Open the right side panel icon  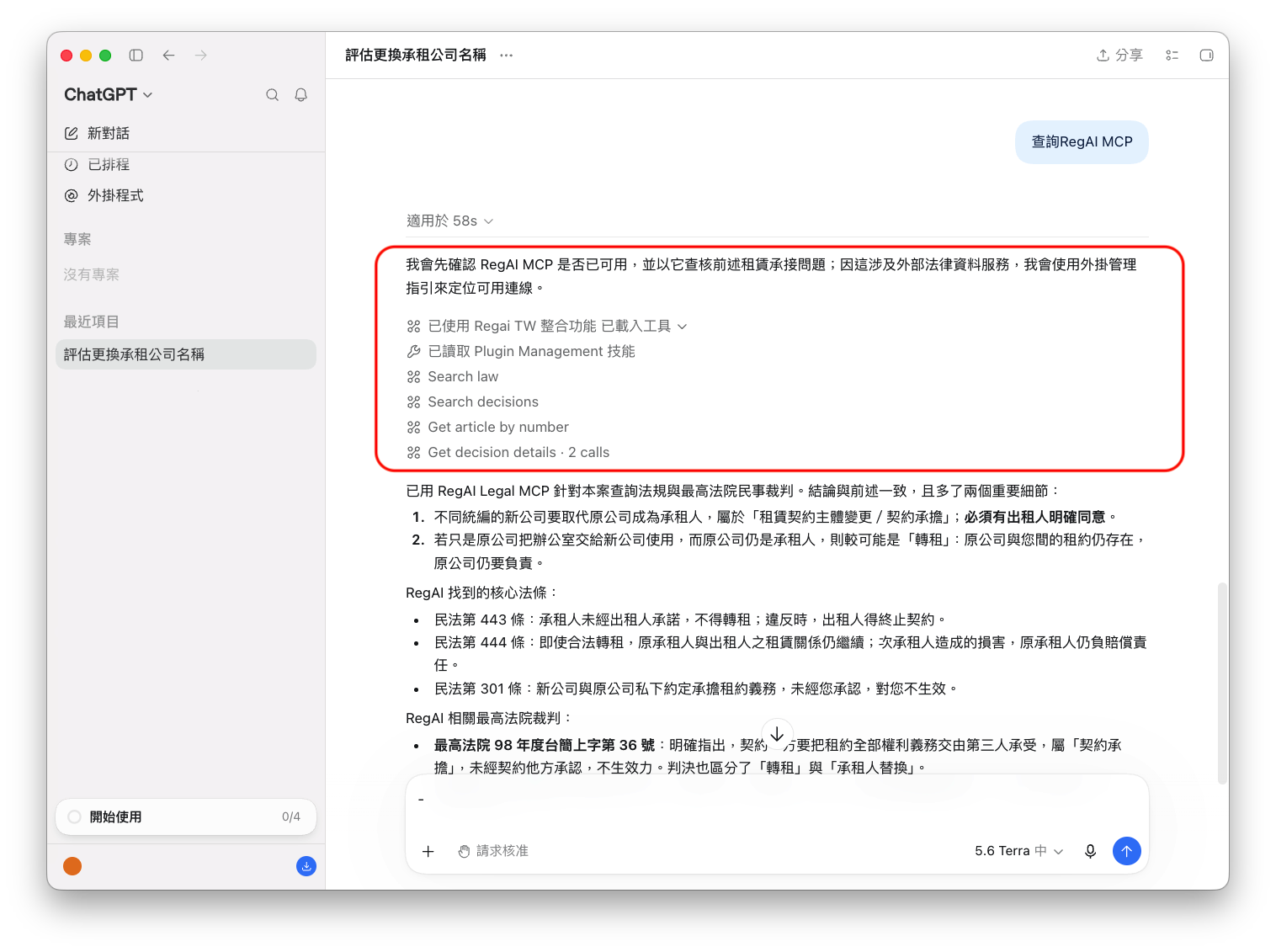click(1206, 56)
